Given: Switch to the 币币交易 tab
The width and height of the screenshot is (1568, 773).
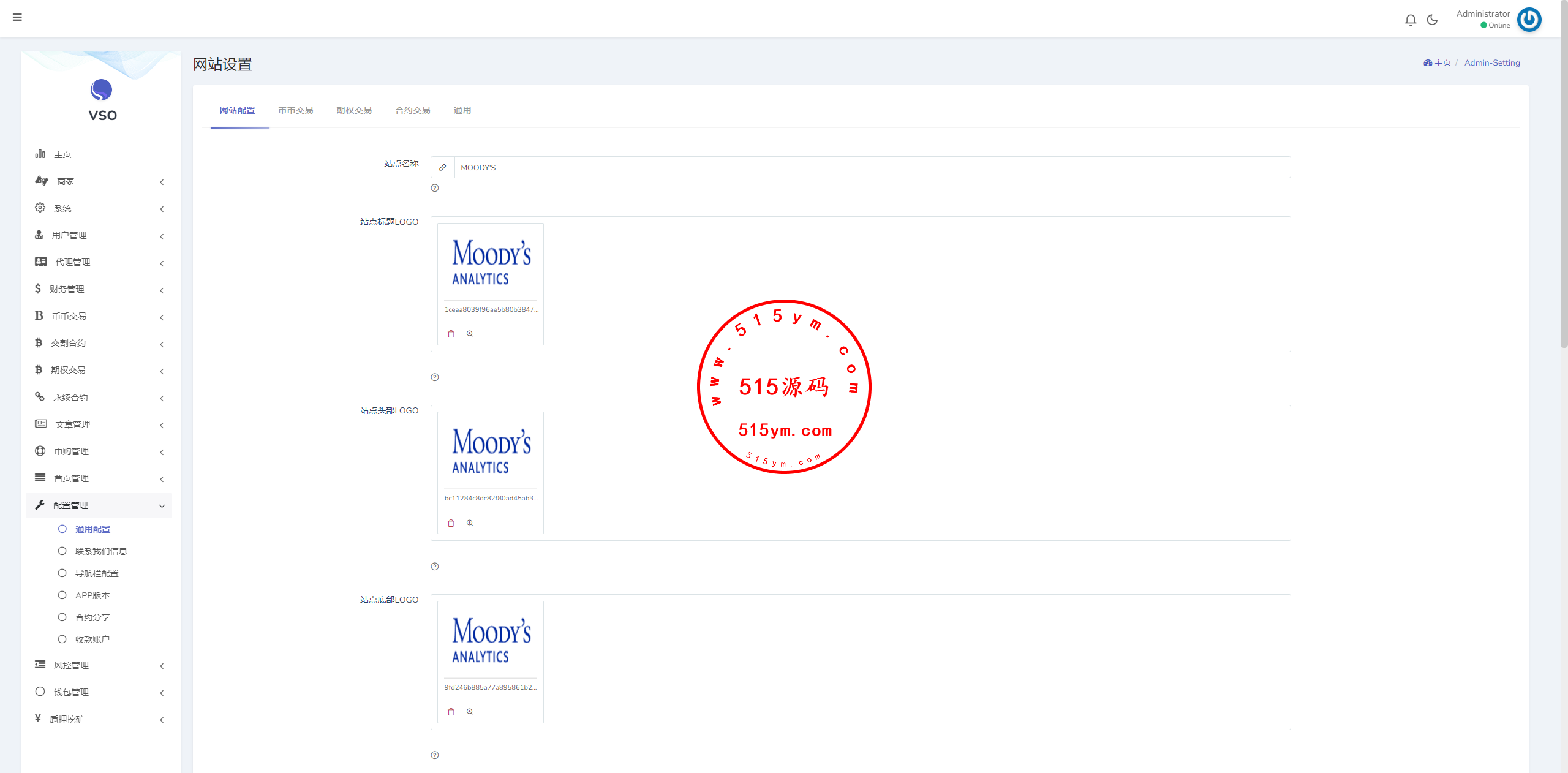Looking at the screenshot, I should click(296, 110).
